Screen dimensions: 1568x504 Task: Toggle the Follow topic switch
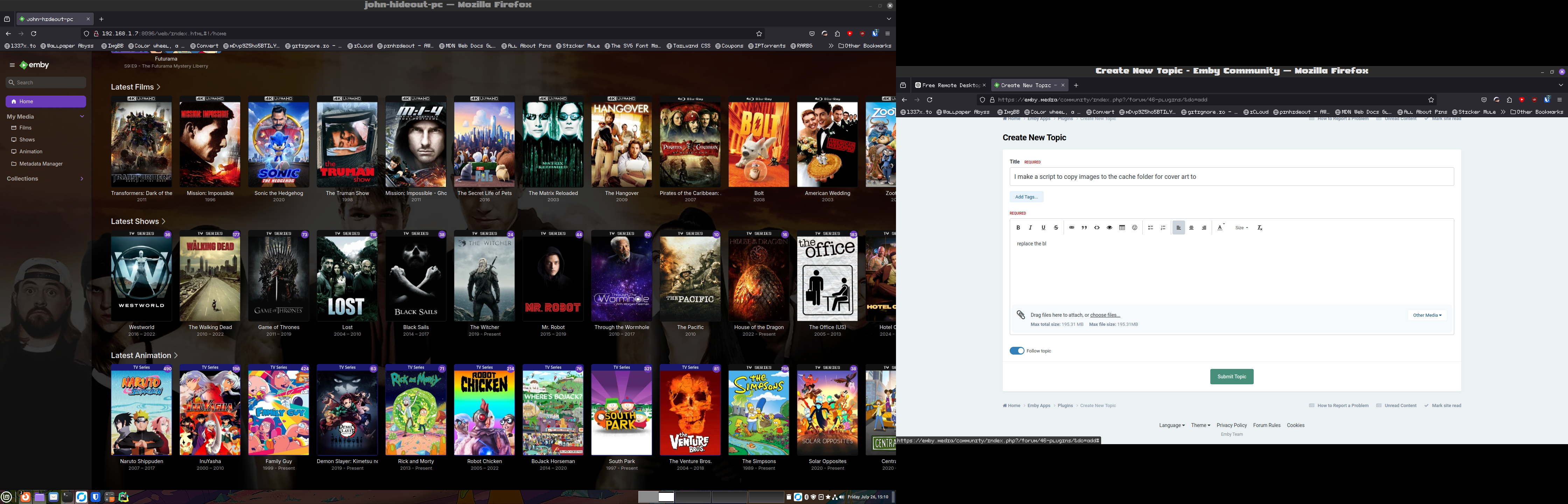point(1016,351)
